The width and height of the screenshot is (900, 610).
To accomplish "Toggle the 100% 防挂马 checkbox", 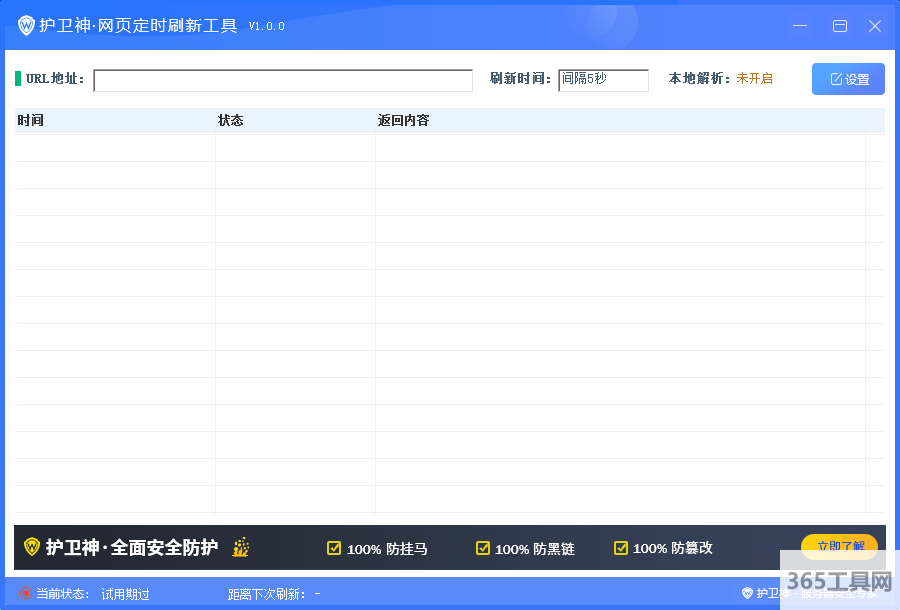I will click(334, 548).
